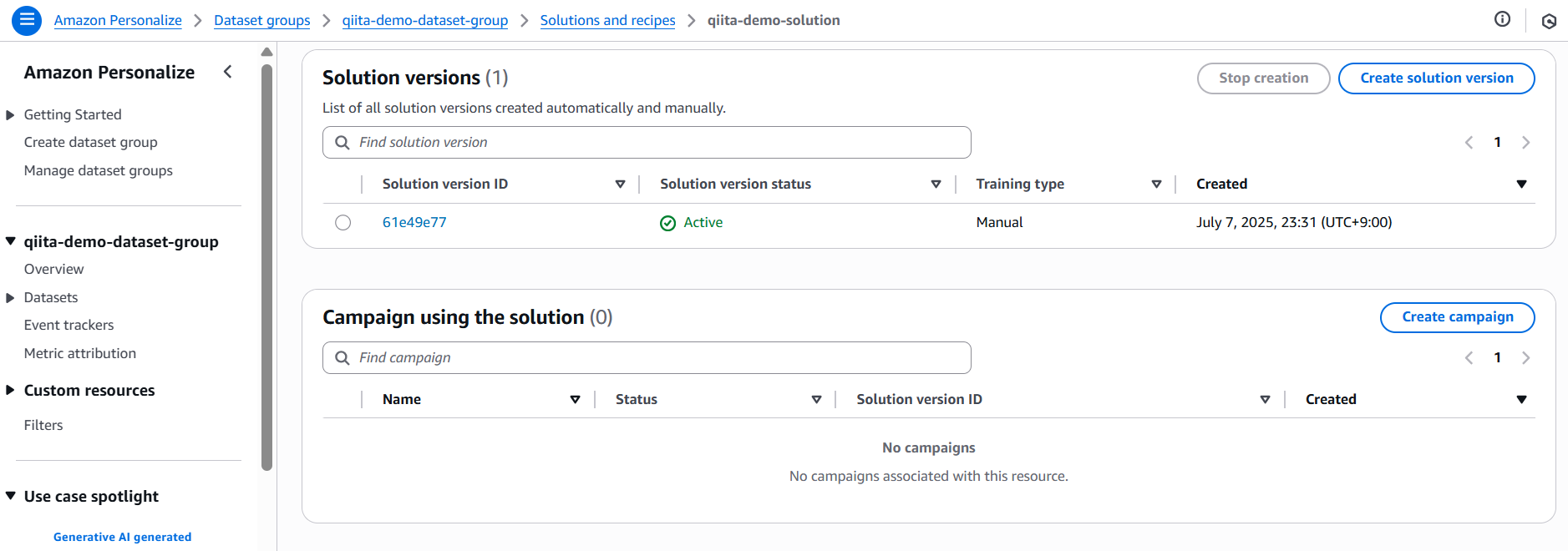Sort by Solution version ID column arrow
This screenshot has width=1568, height=551.
click(620, 185)
